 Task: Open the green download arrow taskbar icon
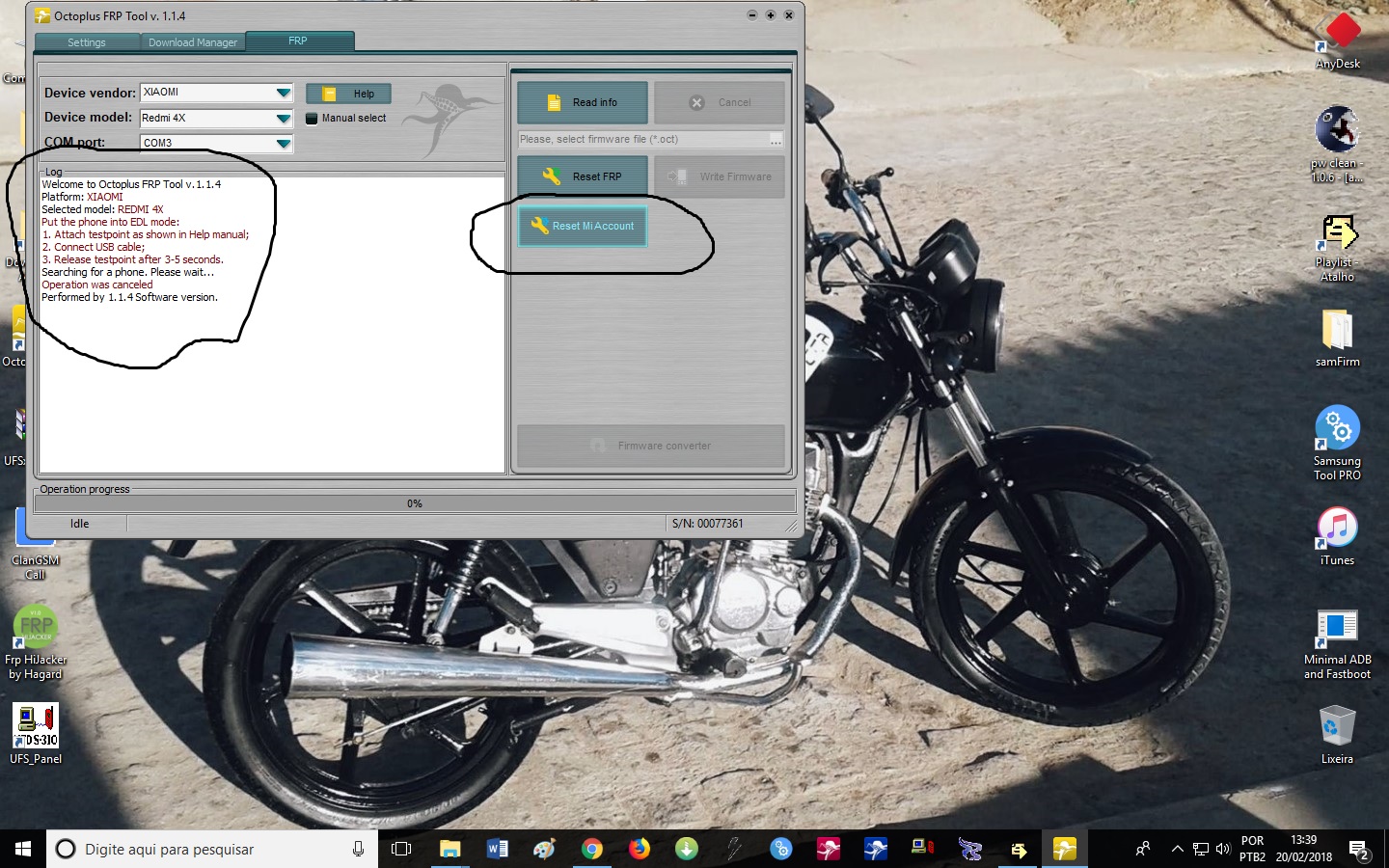[x=687, y=849]
